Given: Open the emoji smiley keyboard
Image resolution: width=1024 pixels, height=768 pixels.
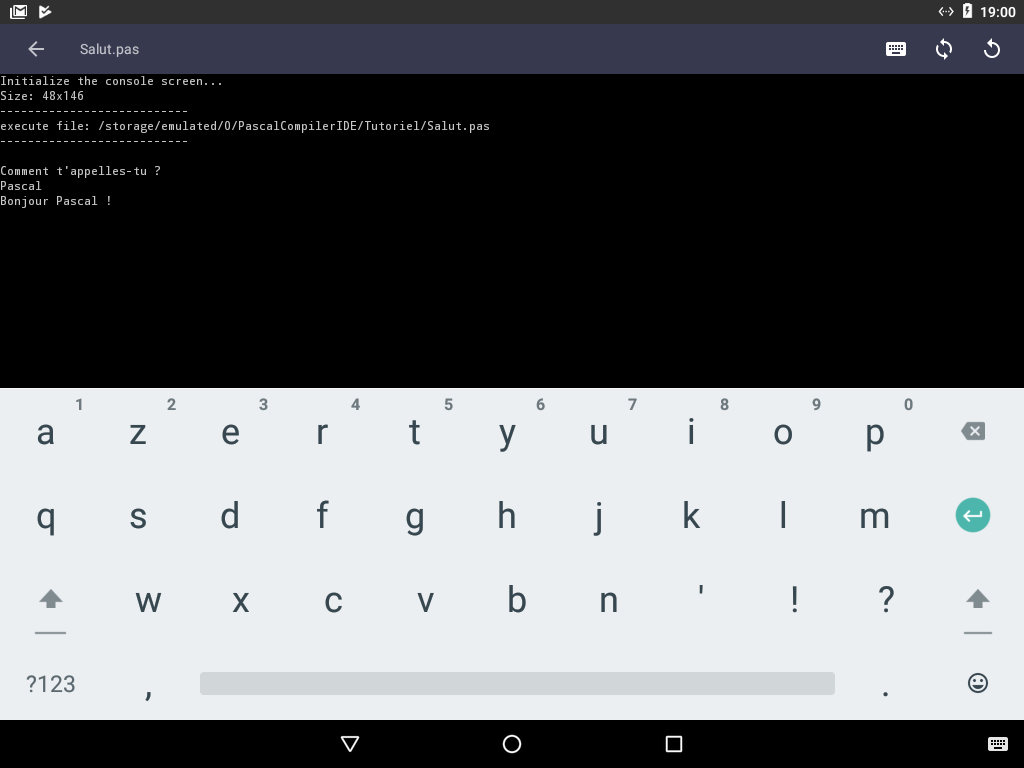Looking at the screenshot, I should pos(977,683).
